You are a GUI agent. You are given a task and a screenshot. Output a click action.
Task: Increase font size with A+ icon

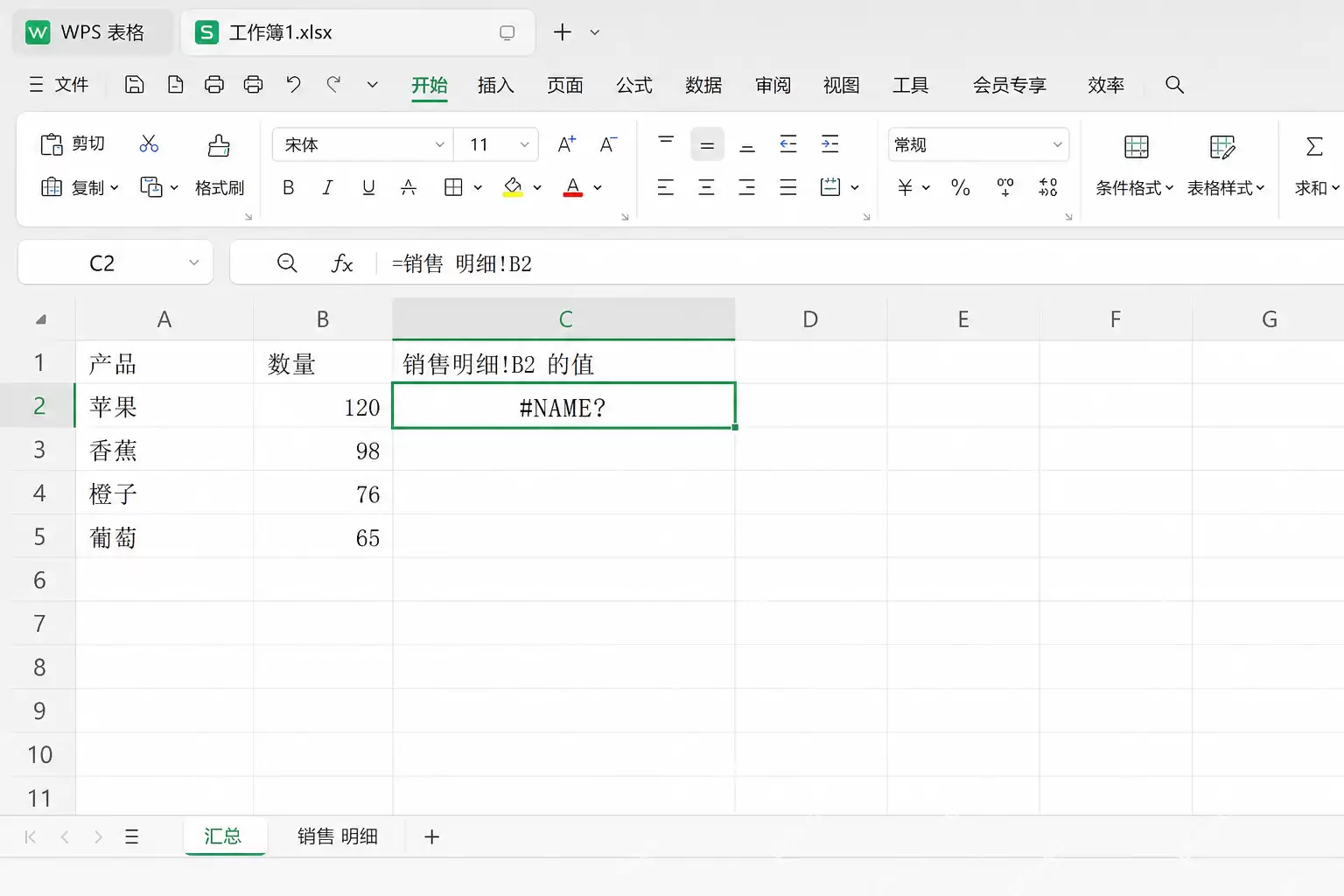pyautogui.click(x=567, y=144)
